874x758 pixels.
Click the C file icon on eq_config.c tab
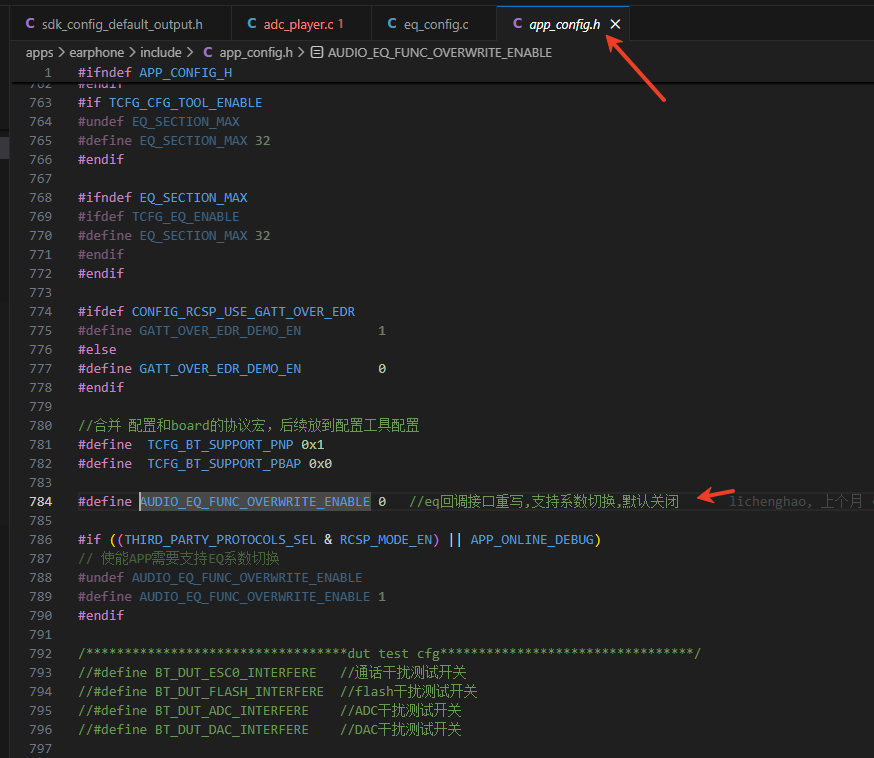click(x=392, y=23)
